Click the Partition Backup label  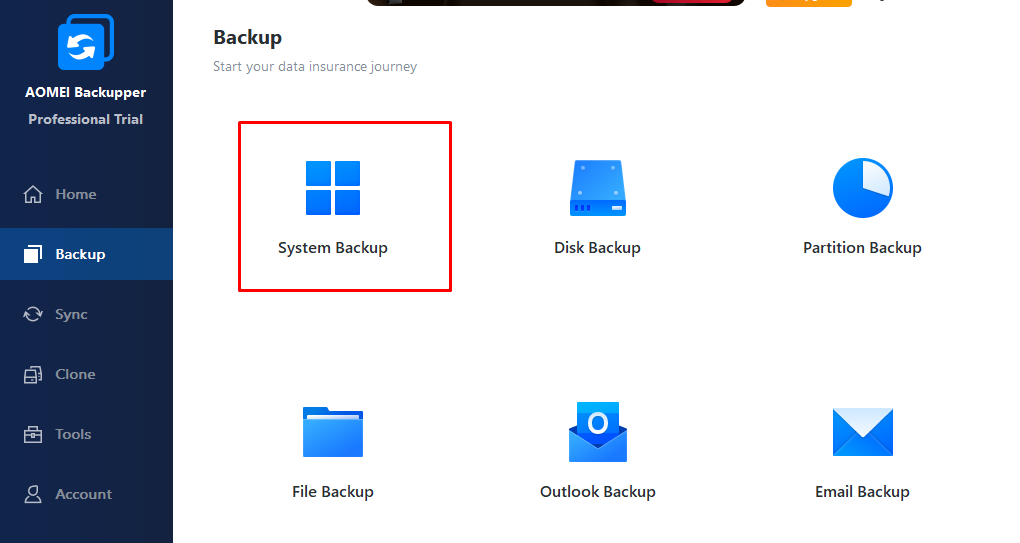[x=862, y=248]
